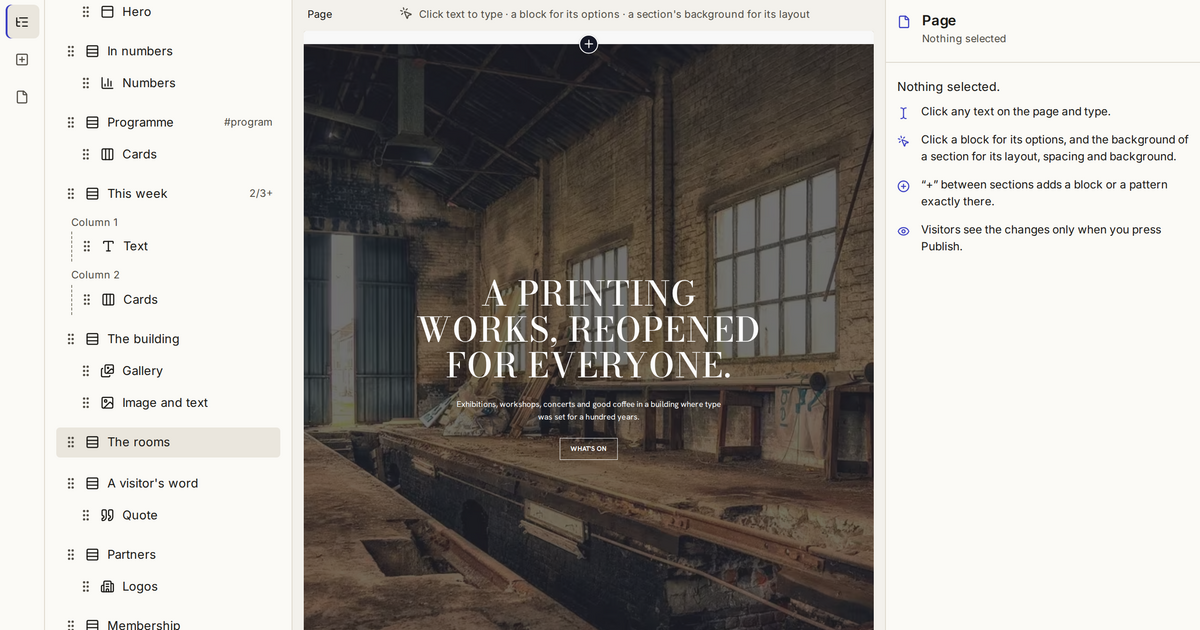1200x630 pixels.
Task: Click the hint 'Click any text on the page and type.'
Action: coord(1015,112)
